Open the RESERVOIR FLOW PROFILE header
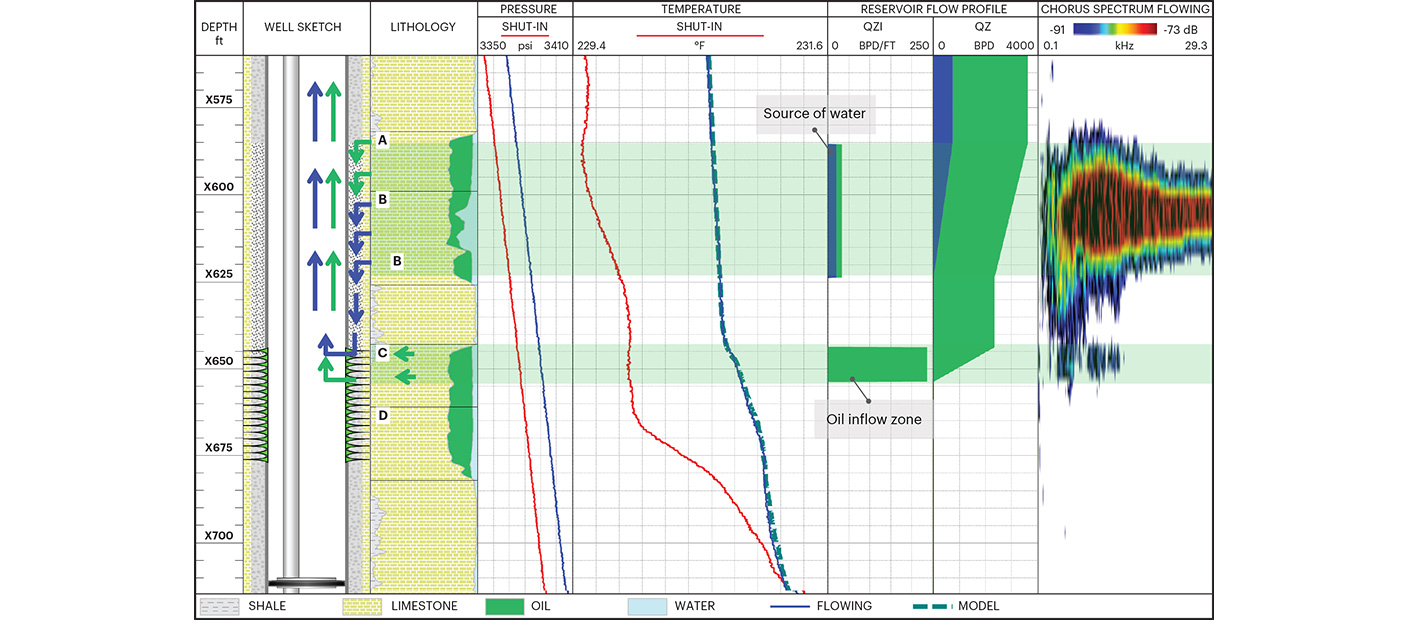The width and height of the screenshot is (1408, 620). (933, 9)
